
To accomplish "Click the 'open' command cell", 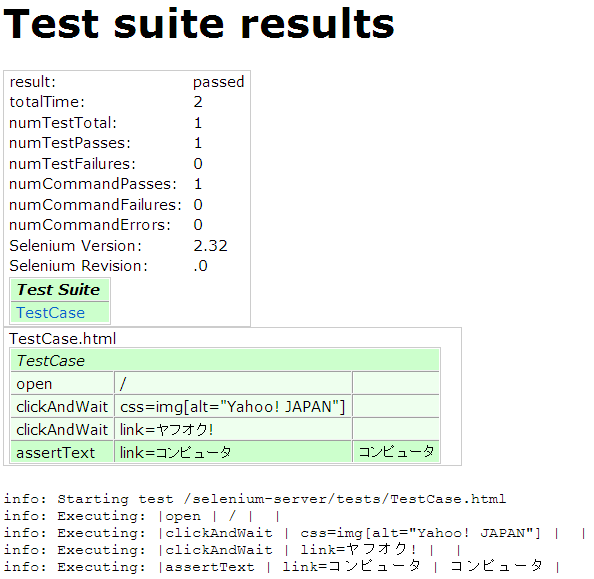I will 62,383.
